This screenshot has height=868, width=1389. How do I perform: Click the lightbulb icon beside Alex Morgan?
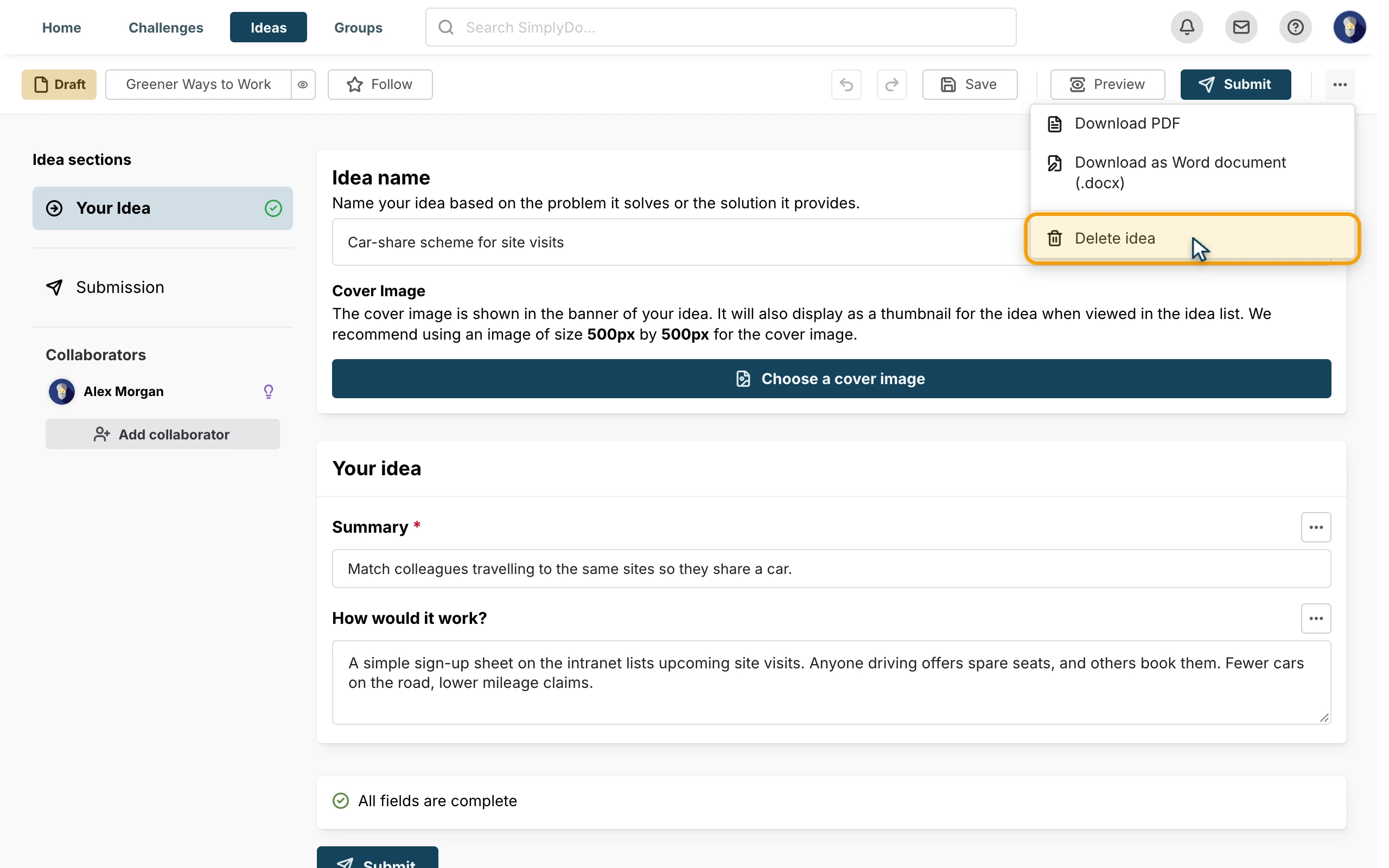268,392
